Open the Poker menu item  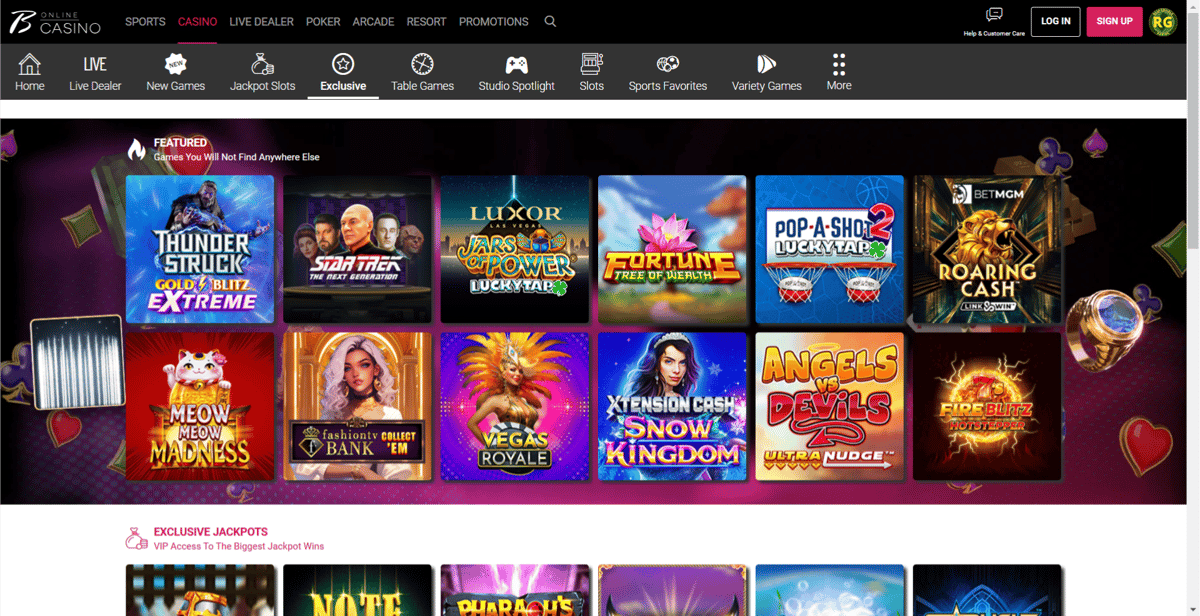(x=323, y=21)
